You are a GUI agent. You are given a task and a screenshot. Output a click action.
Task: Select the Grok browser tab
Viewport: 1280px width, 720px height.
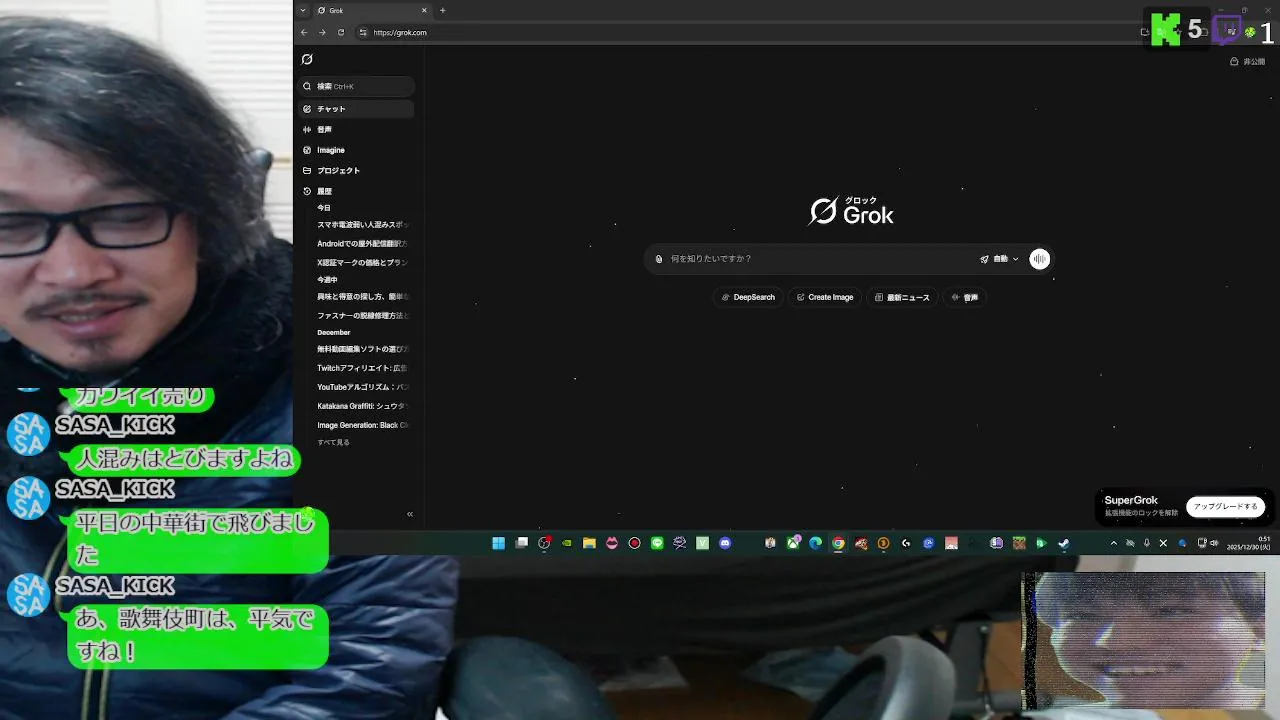tap(371, 10)
